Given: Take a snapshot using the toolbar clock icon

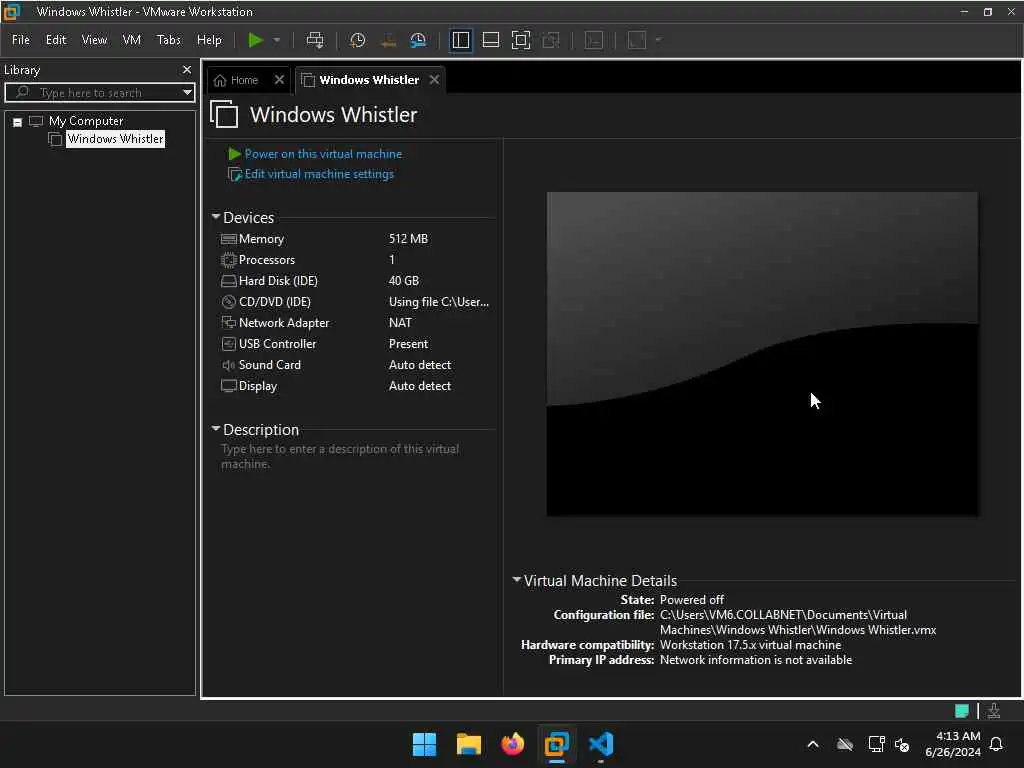Looking at the screenshot, I should pos(357,40).
